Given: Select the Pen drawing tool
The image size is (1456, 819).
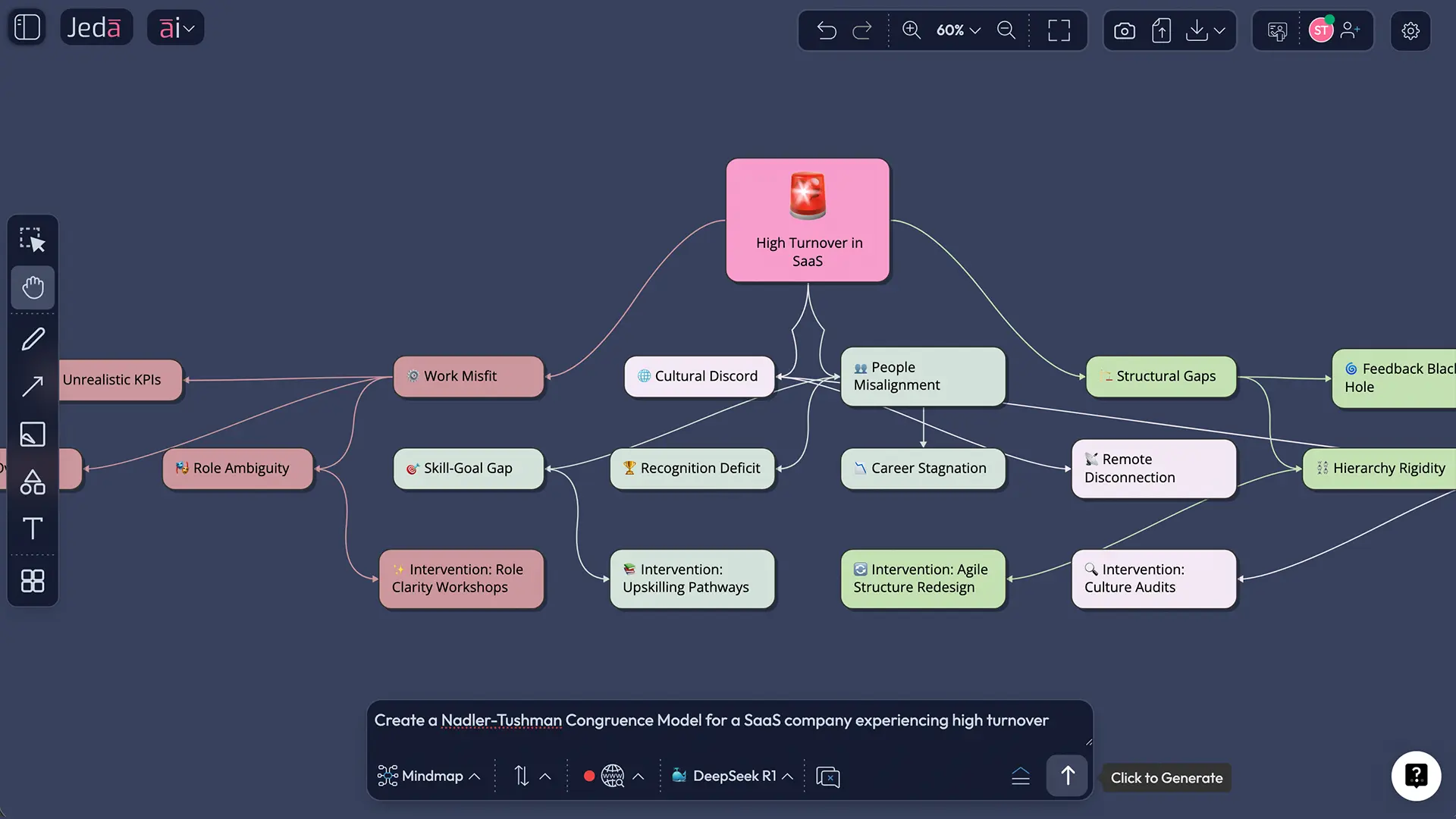Looking at the screenshot, I should tap(33, 338).
